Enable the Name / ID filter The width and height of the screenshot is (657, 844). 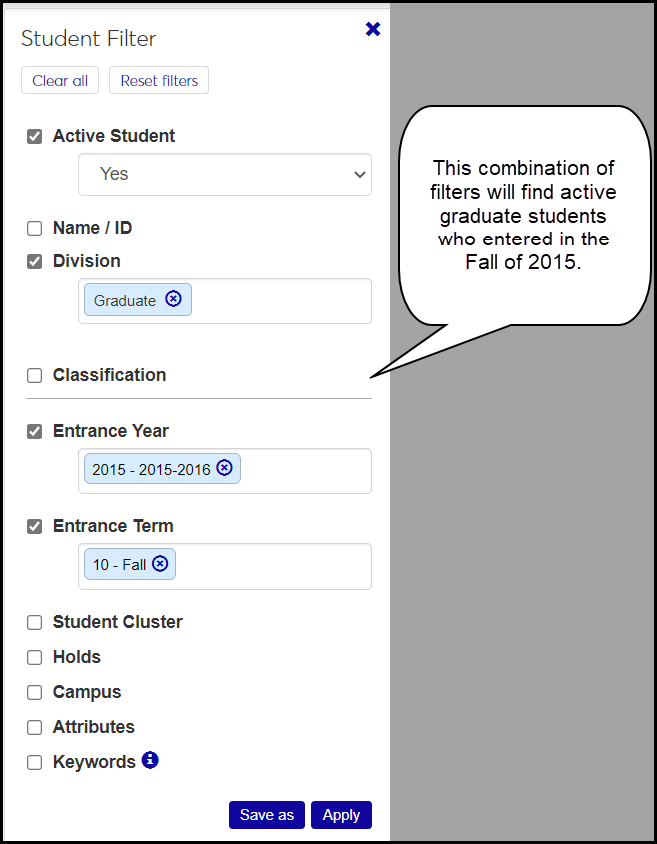(35, 228)
